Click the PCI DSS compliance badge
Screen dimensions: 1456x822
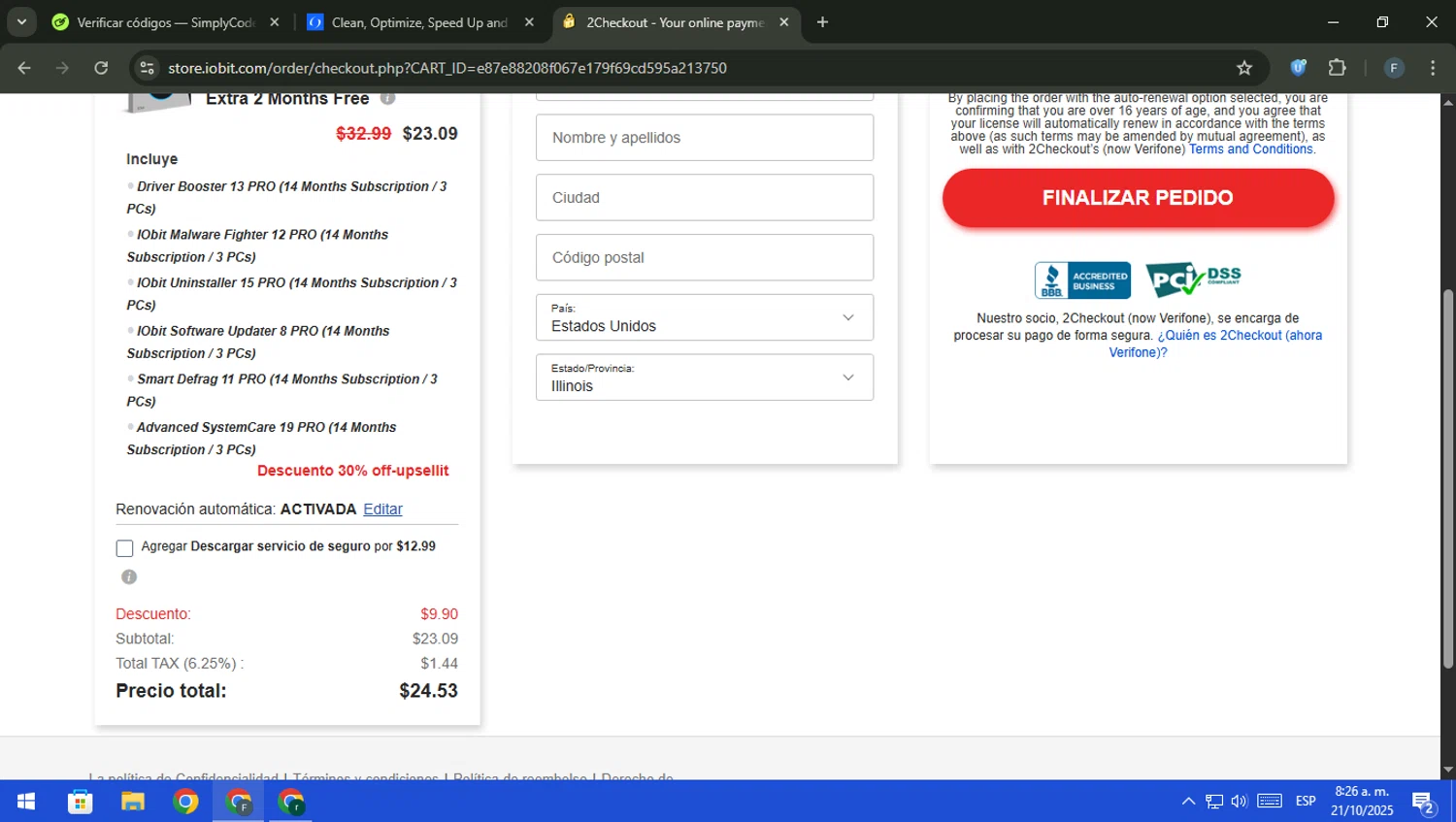1193,279
